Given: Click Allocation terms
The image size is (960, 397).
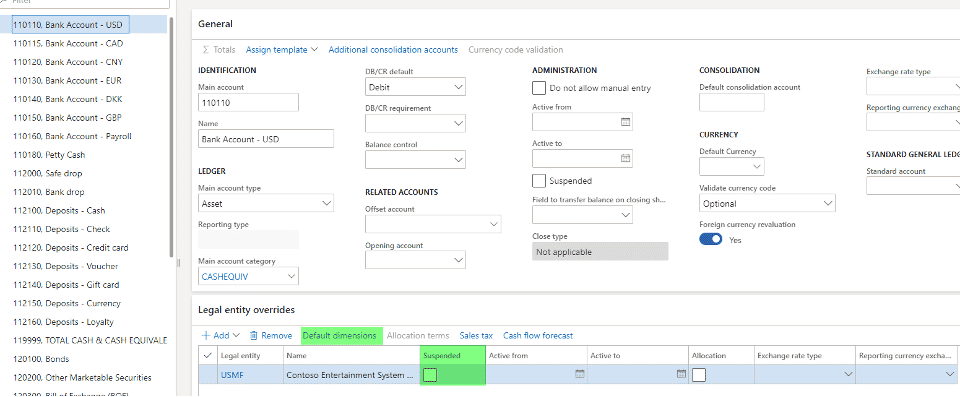Looking at the screenshot, I should click(418, 335).
